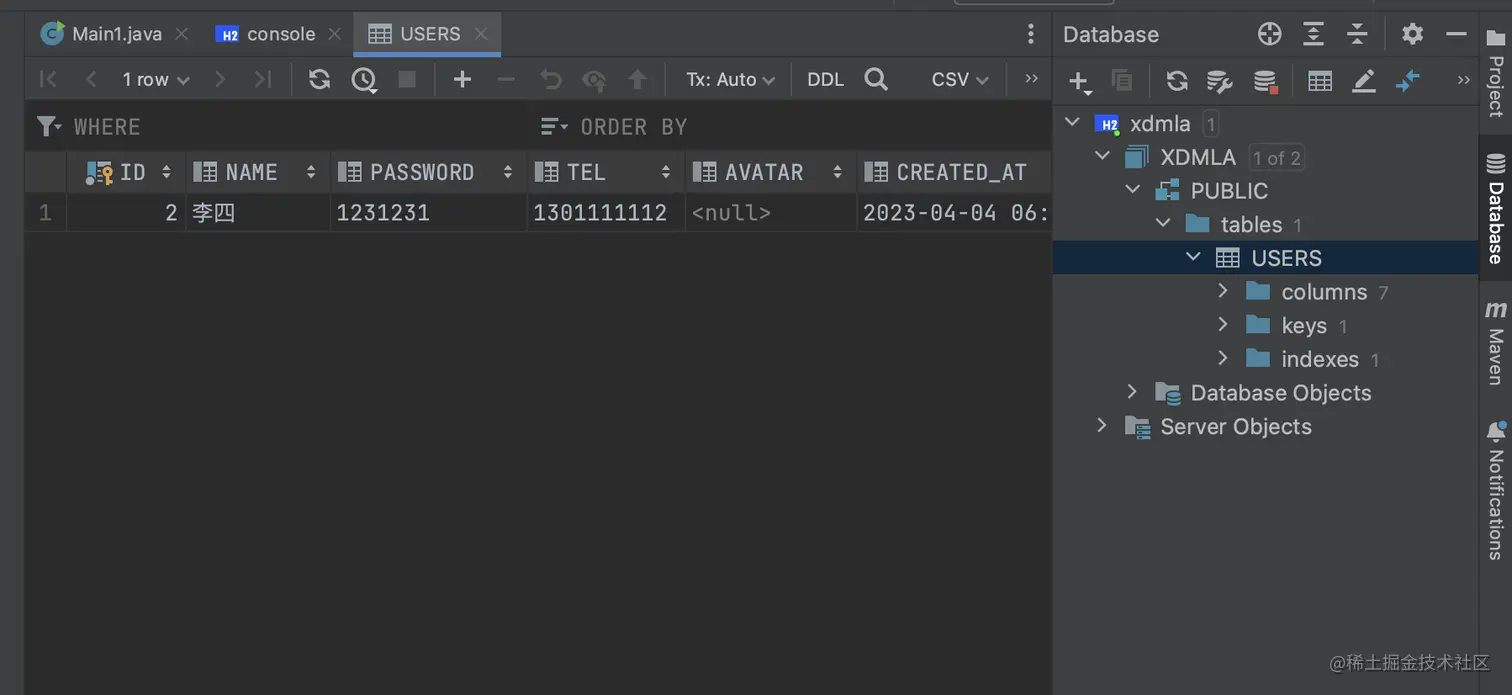Collapse the USERS table node
1512x695 pixels.
click(1192, 257)
